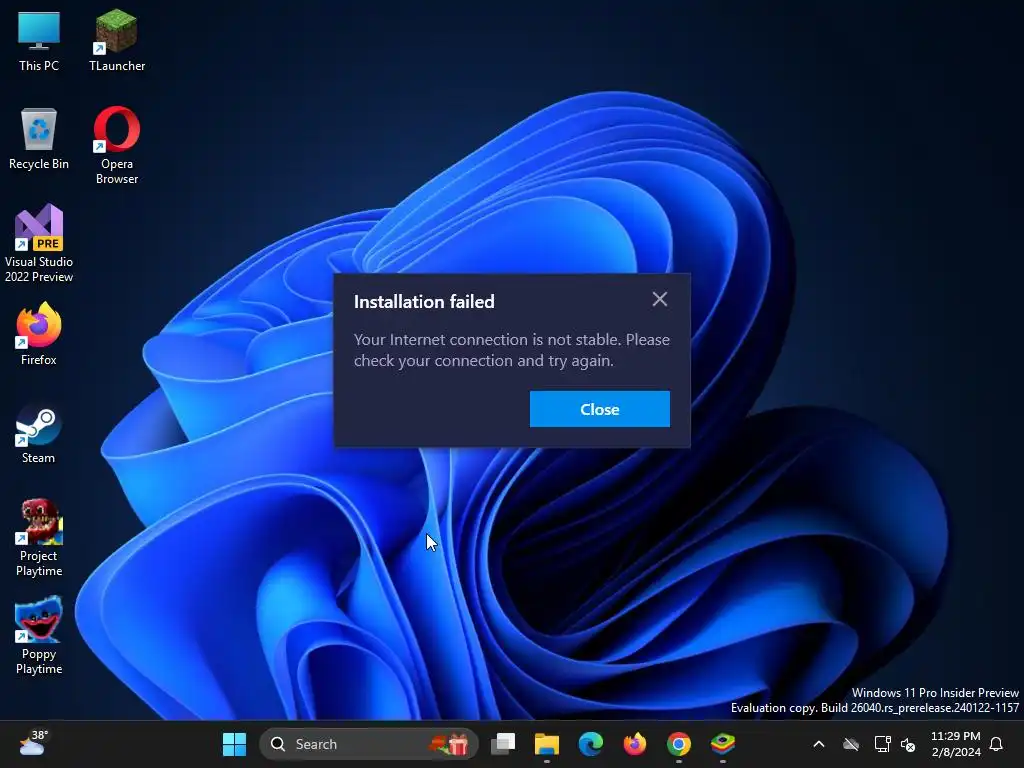The height and width of the screenshot is (768, 1024).
Task: Open the notification bell icon
Action: point(996,744)
